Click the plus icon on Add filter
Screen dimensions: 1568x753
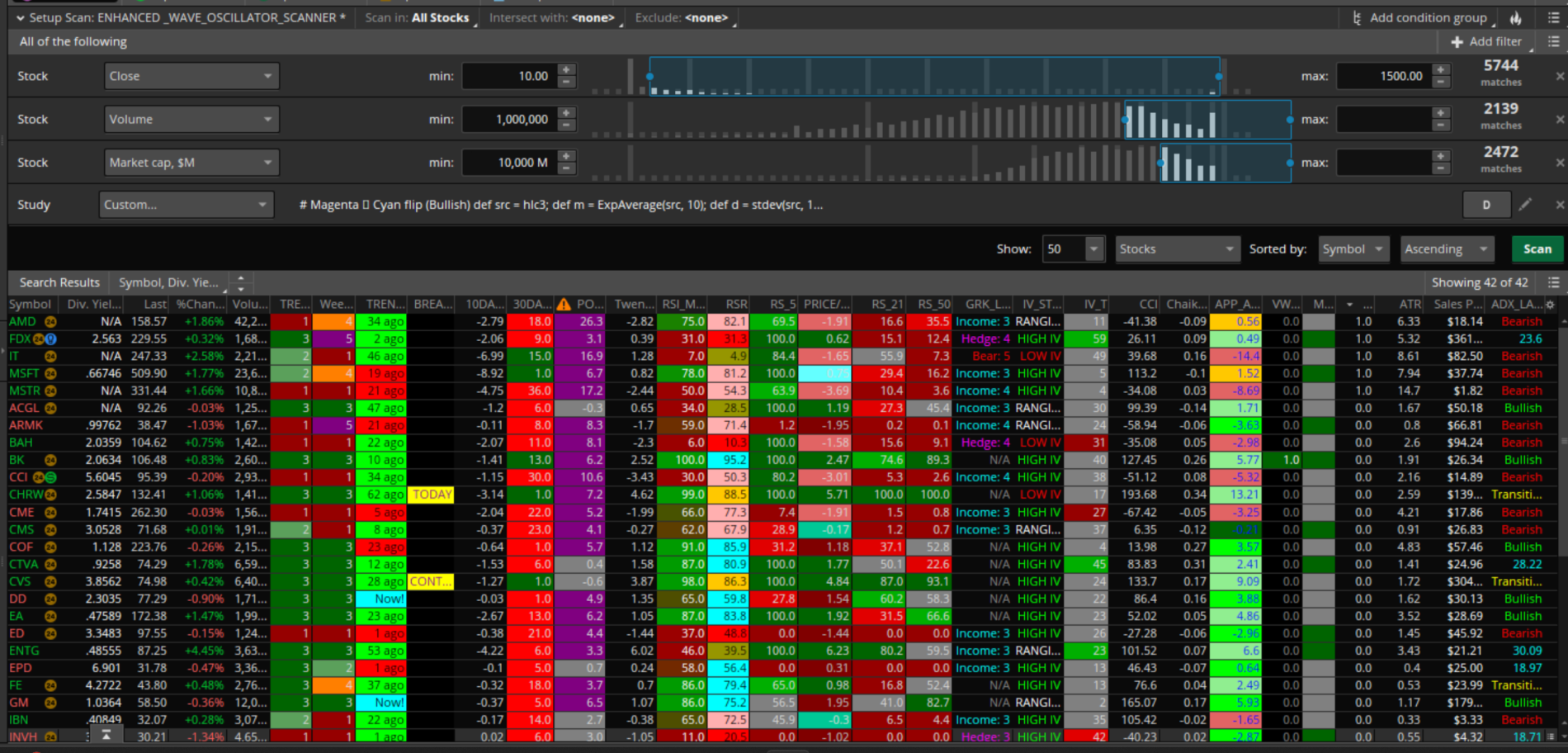pos(1457,41)
